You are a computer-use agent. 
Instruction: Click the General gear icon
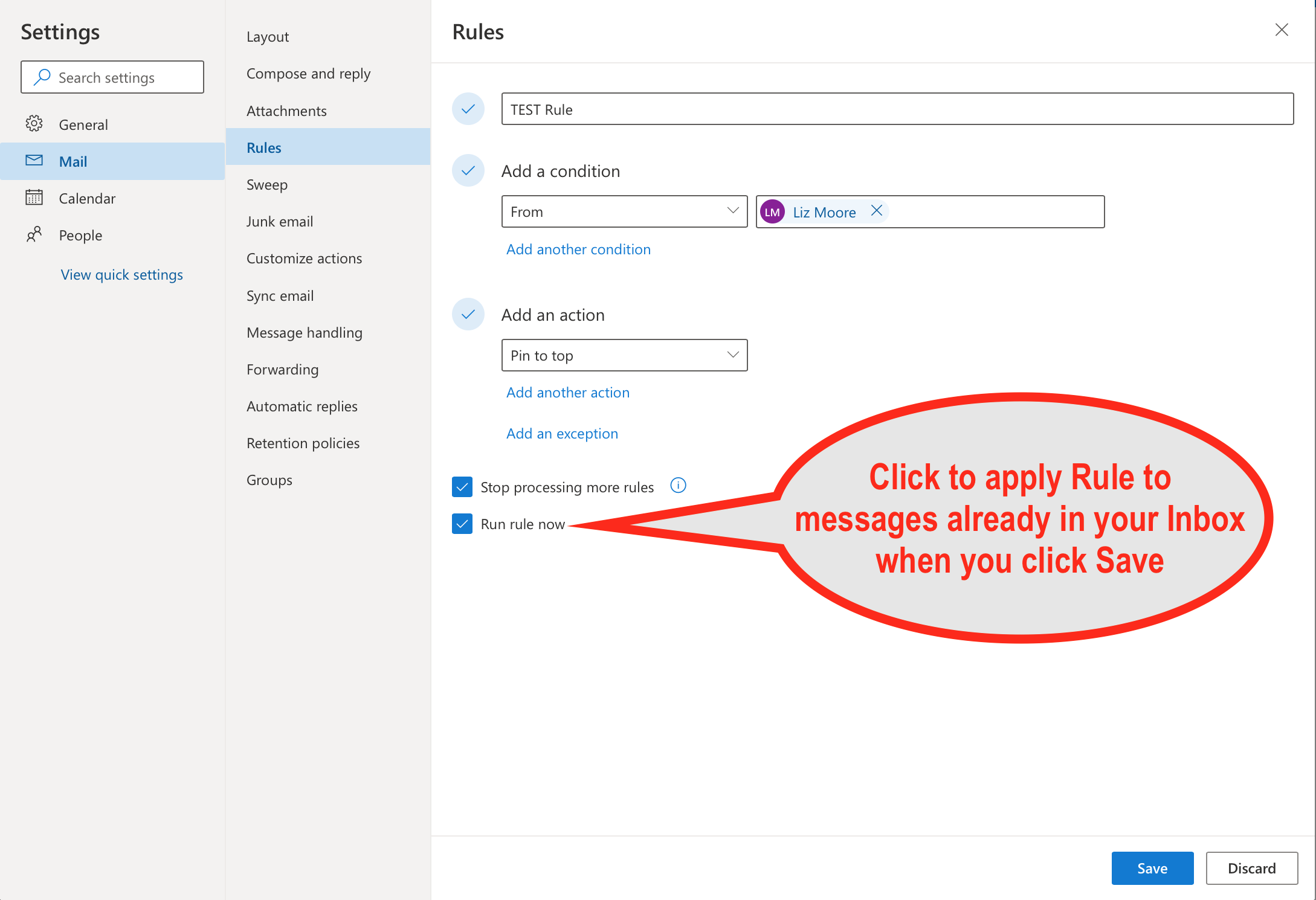34,124
